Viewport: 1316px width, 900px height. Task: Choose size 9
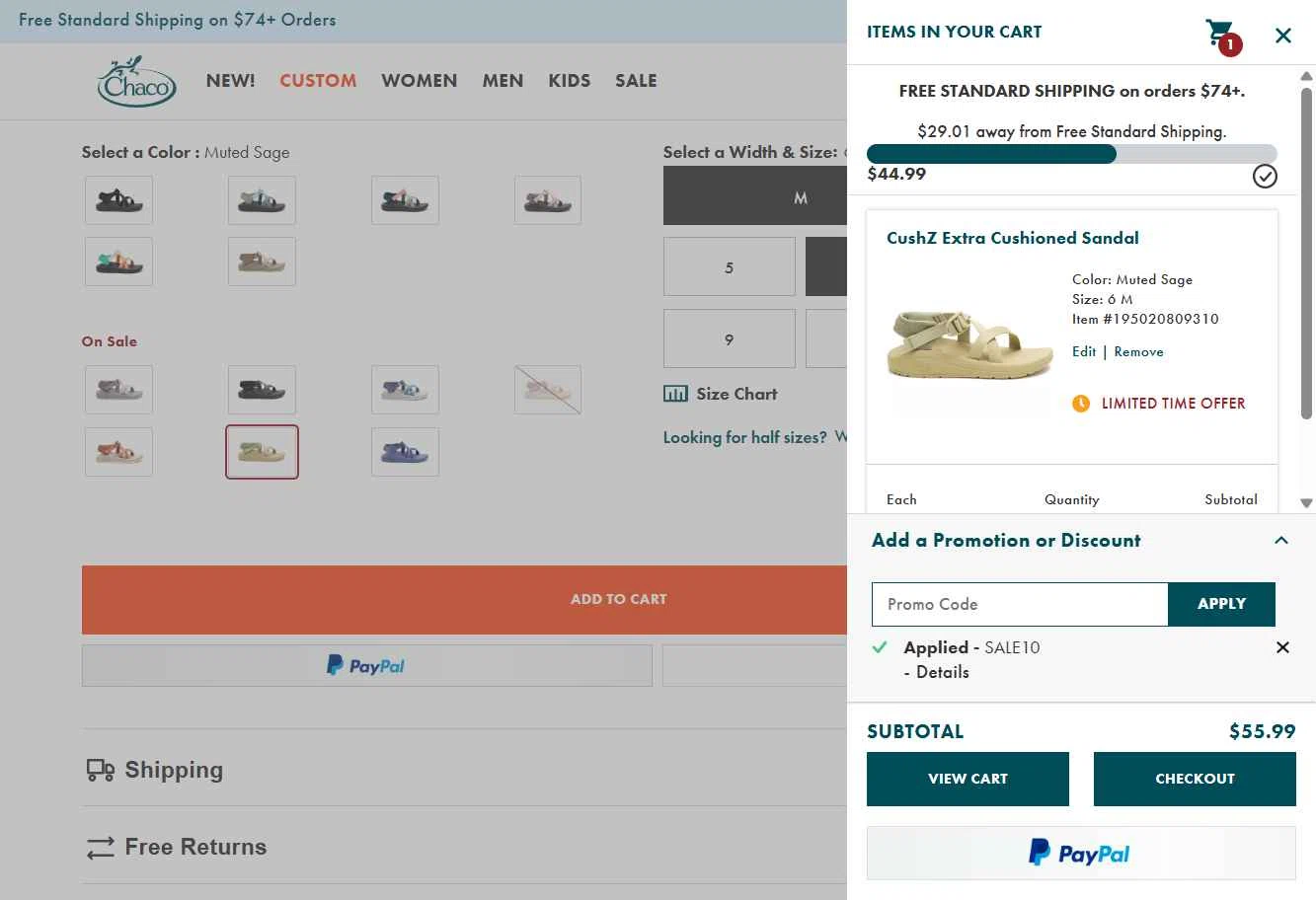(730, 338)
